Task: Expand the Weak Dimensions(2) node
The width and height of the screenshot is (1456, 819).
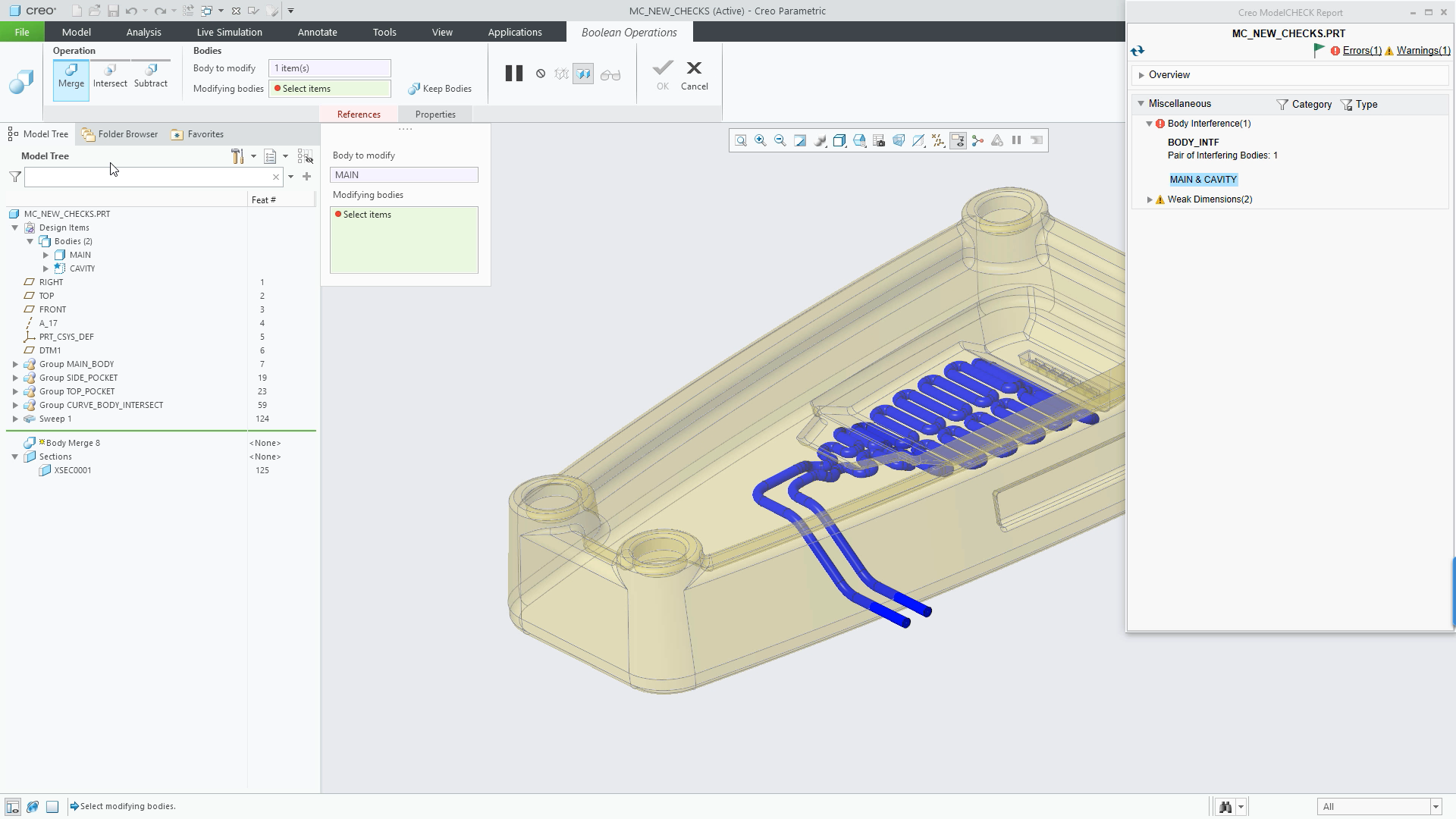Action: [1150, 200]
